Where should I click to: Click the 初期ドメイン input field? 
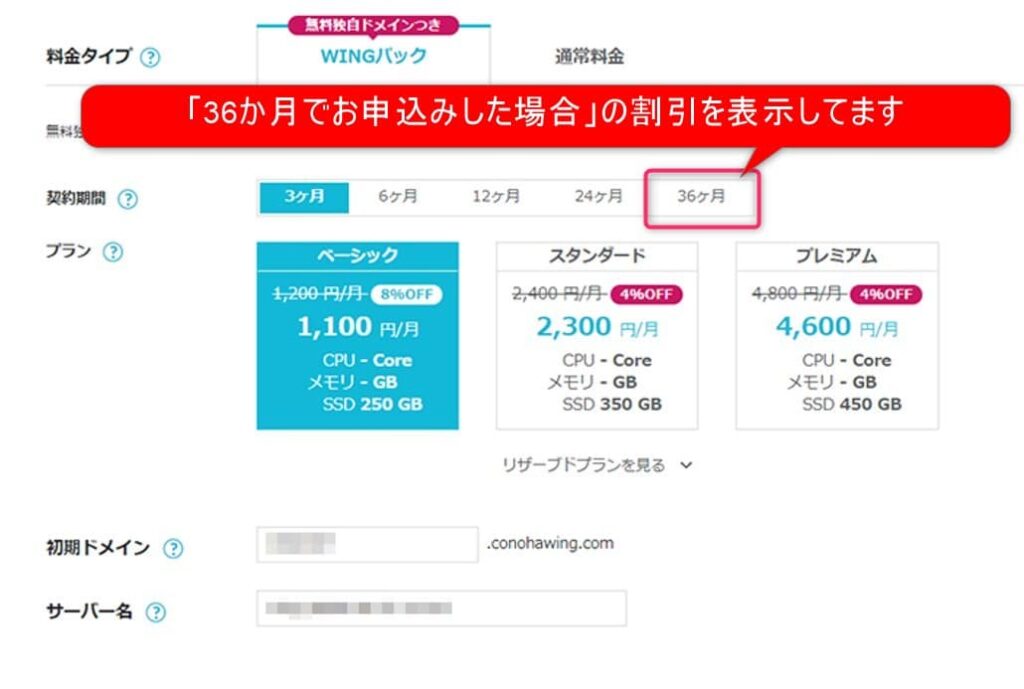(368, 545)
